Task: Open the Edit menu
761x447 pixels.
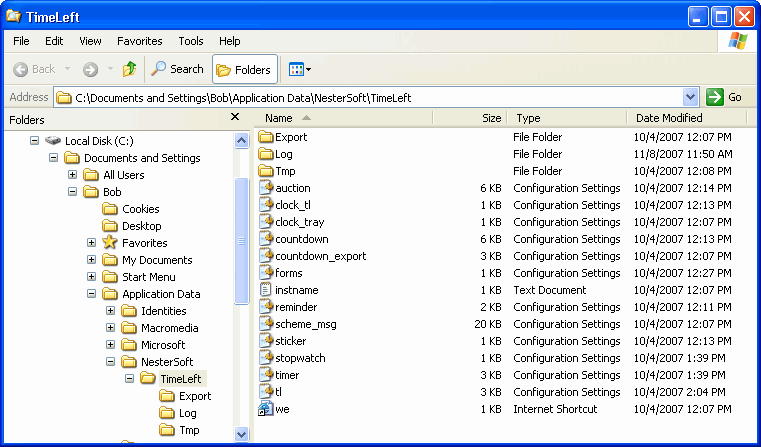Action: click(x=54, y=41)
